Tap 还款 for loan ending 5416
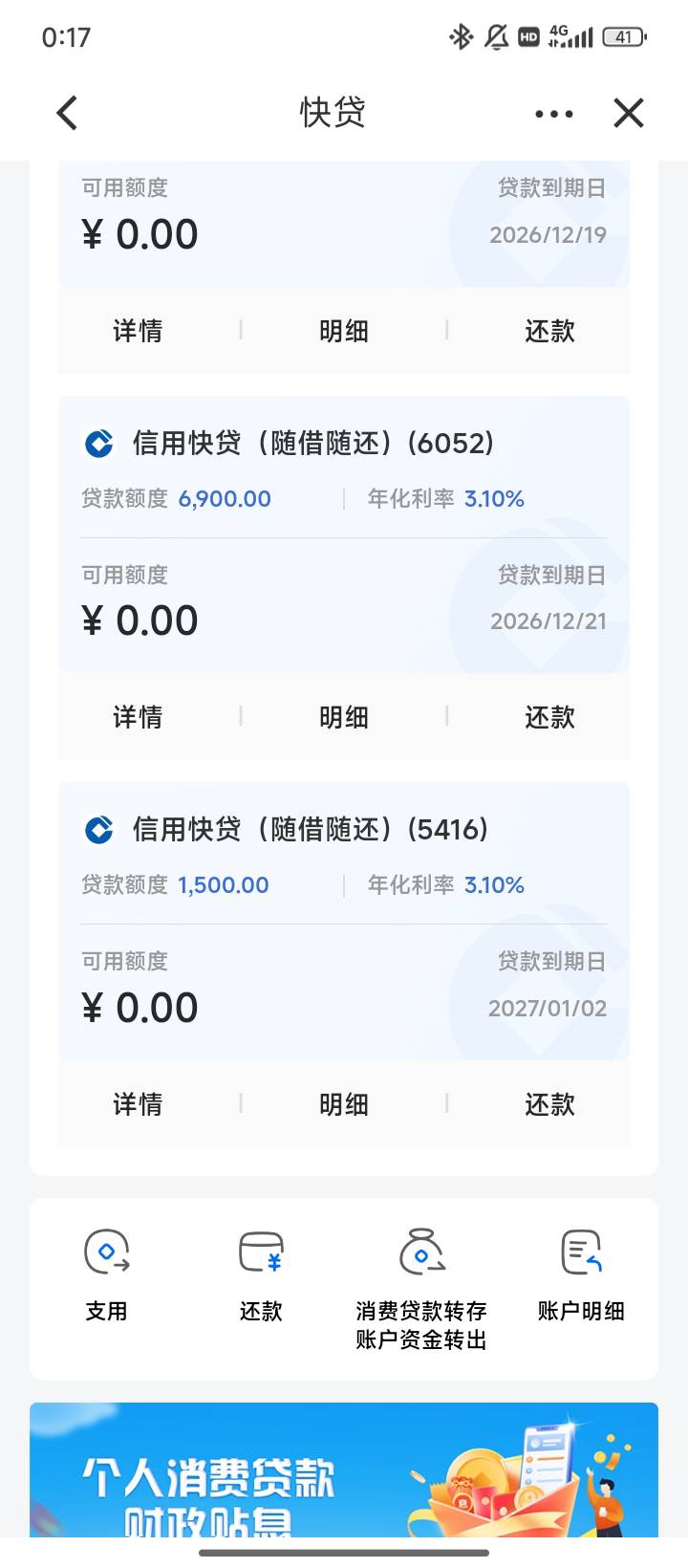Screen dimensions: 688x1568 [x=549, y=1104]
